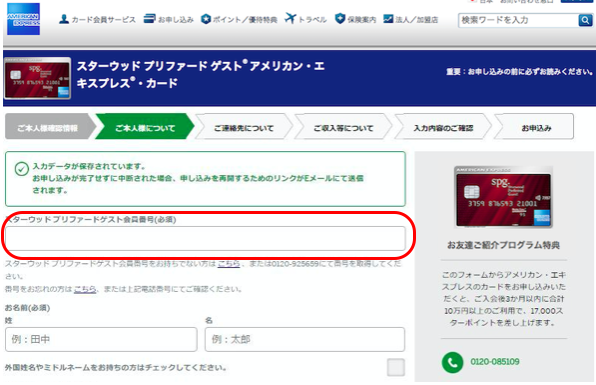This screenshot has width=596, height=385.
Task: Click the 入力データが保存されています message
Action: 89,166
